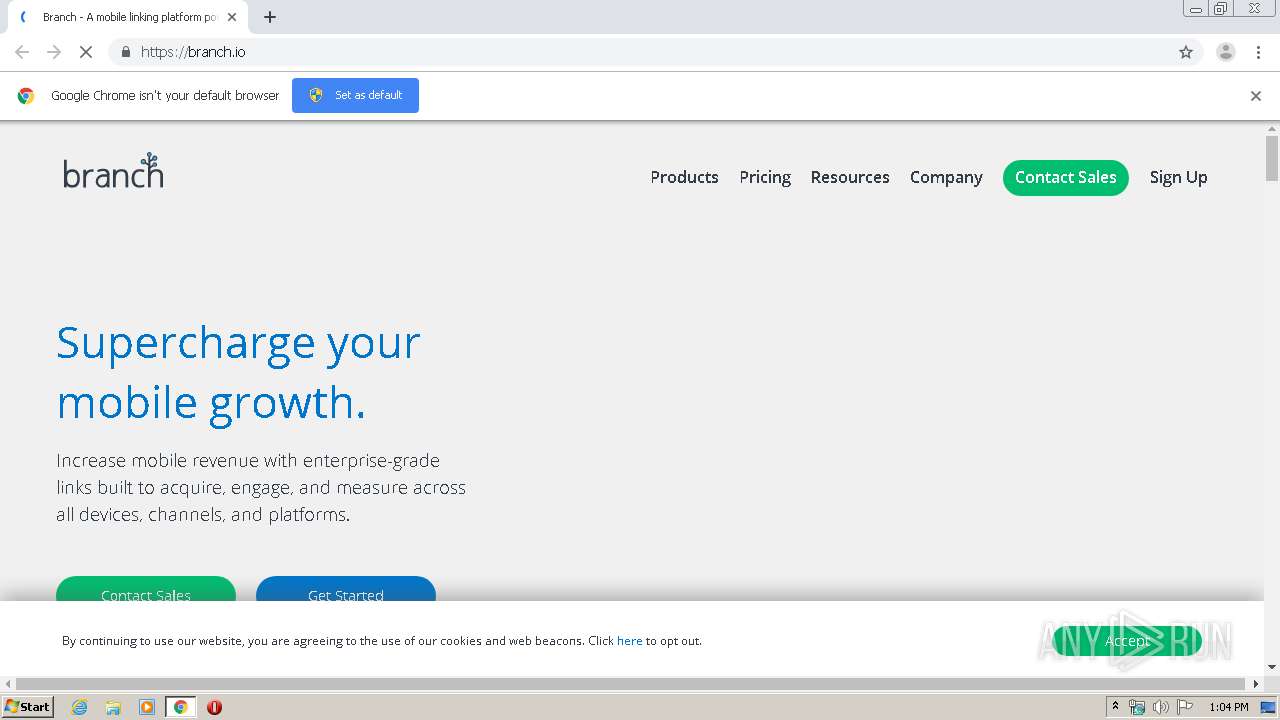
Task: Set Chrome as default browser
Action: click(355, 95)
